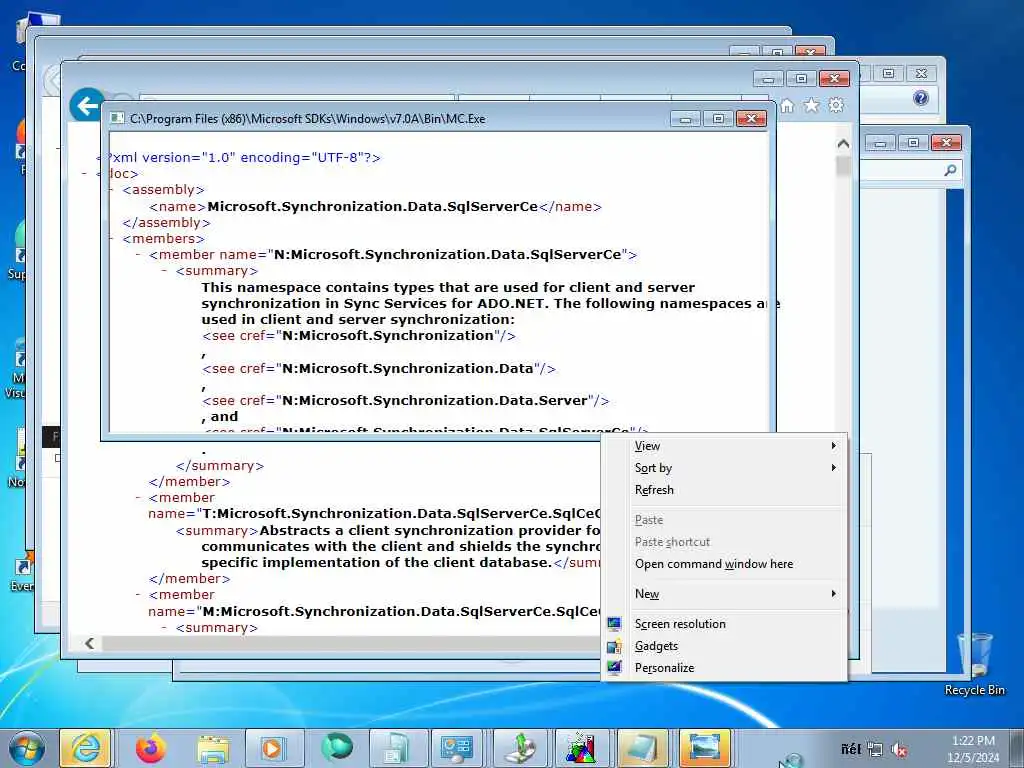Choose Refresh from the context menu
The width and height of the screenshot is (1024, 768).
pyautogui.click(x=725, y=490)
